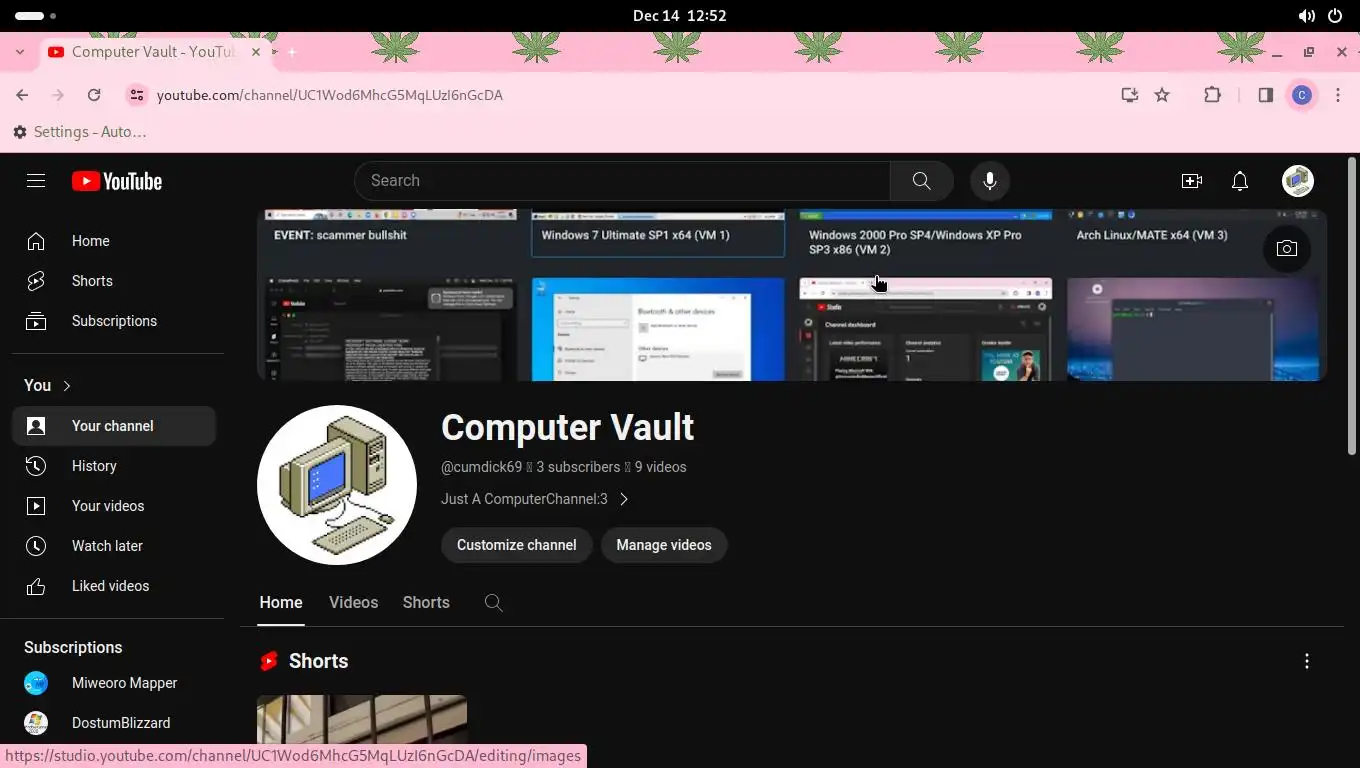Switch to the channel Videos tab

(354, 603)
